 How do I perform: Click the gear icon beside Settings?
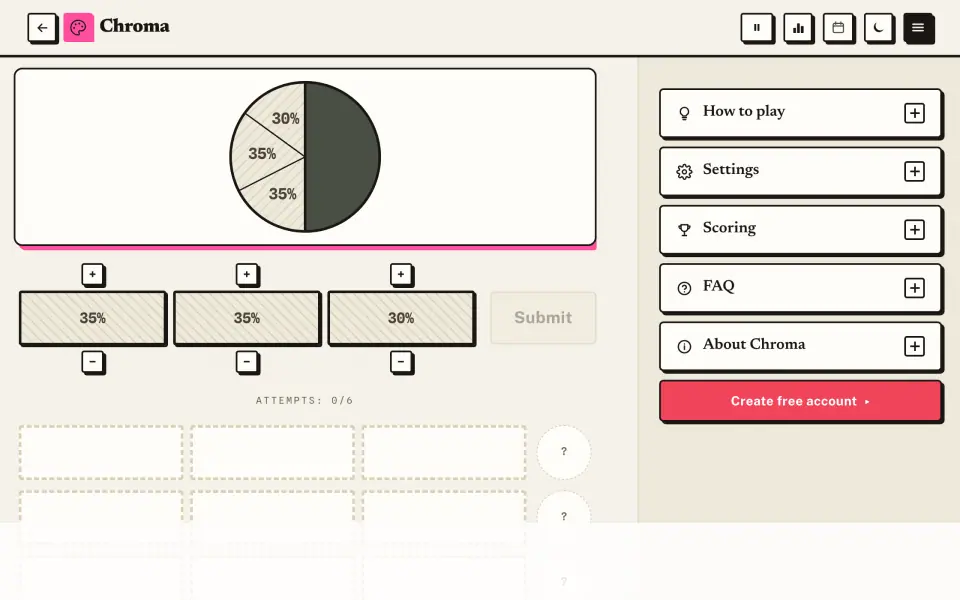[684, 171]
